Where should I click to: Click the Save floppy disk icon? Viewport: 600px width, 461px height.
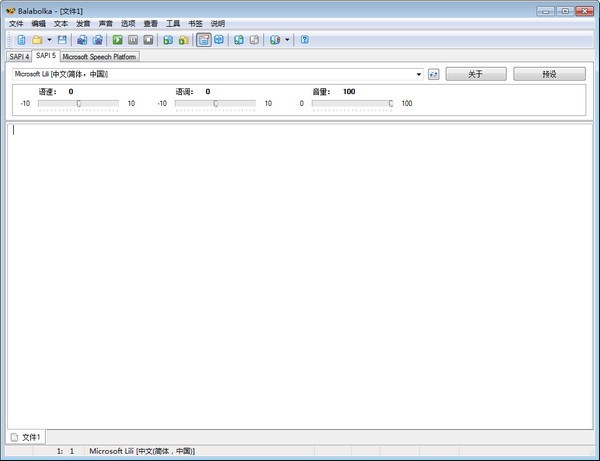[62, 40]
